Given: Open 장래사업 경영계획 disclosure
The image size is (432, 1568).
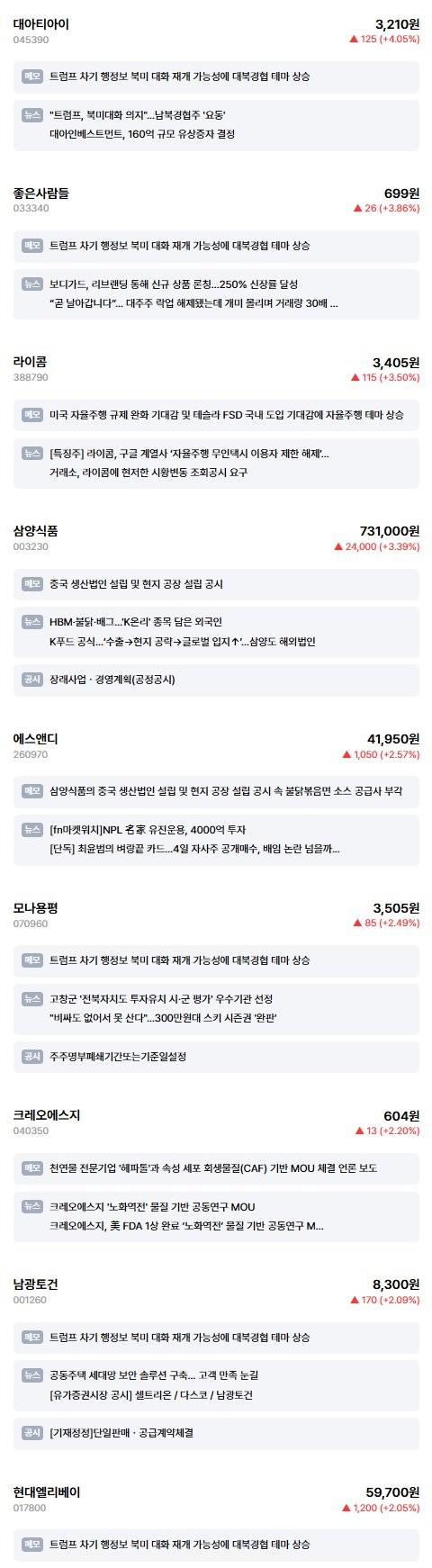Looking at the screenshot, I should (112, 680).
